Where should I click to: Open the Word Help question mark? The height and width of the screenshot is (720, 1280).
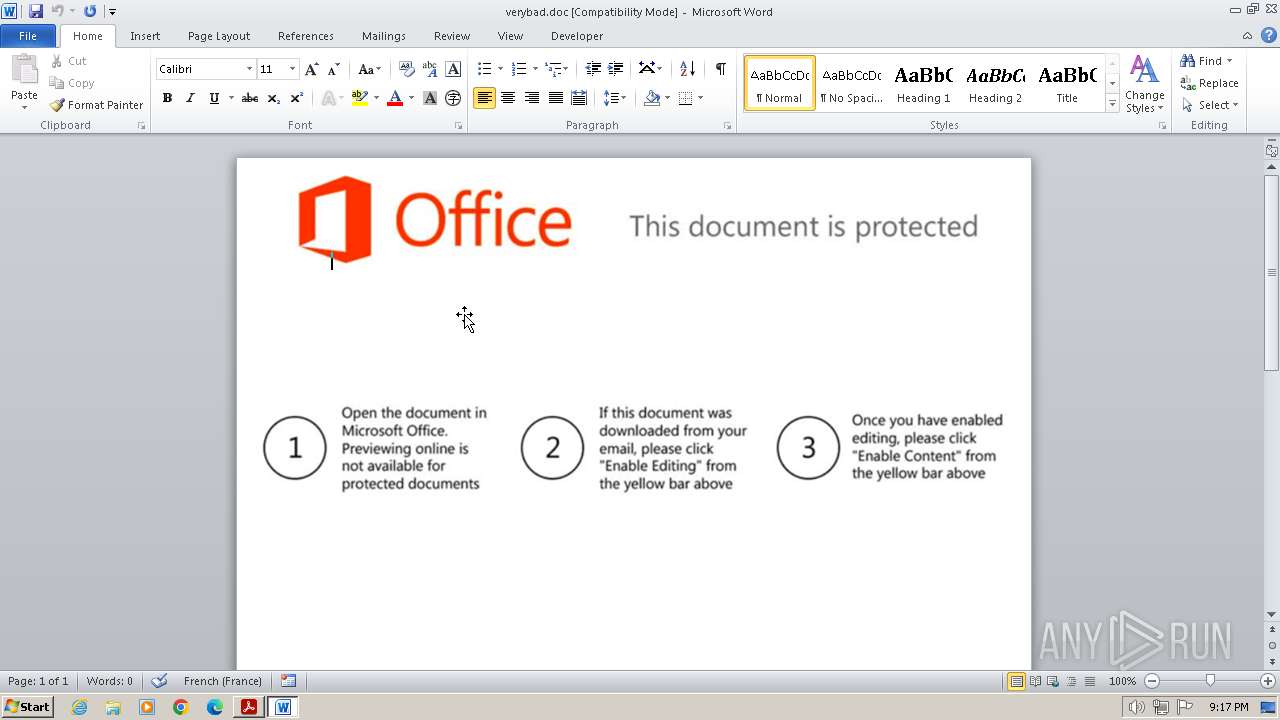[1267, 35]
